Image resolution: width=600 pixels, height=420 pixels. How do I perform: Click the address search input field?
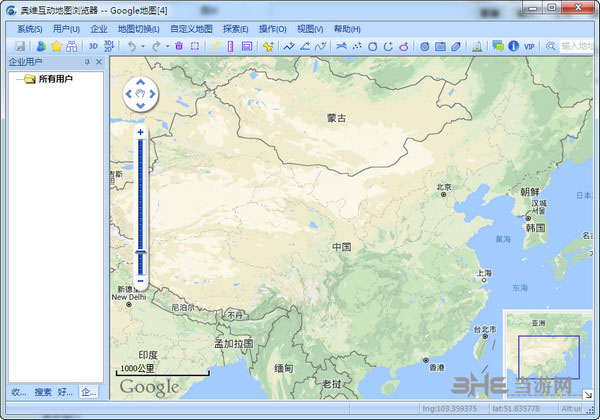(x=576, y=46)
